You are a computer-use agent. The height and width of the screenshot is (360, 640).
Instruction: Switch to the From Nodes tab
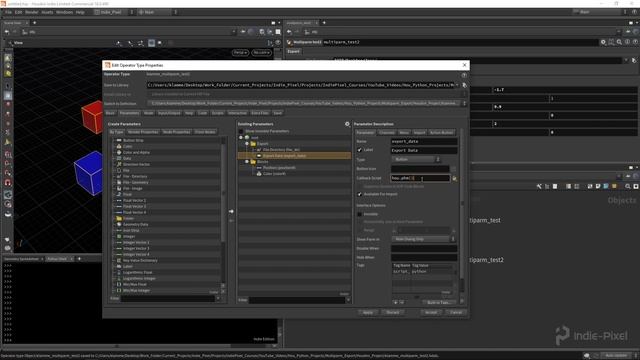(x=205, y=132)
